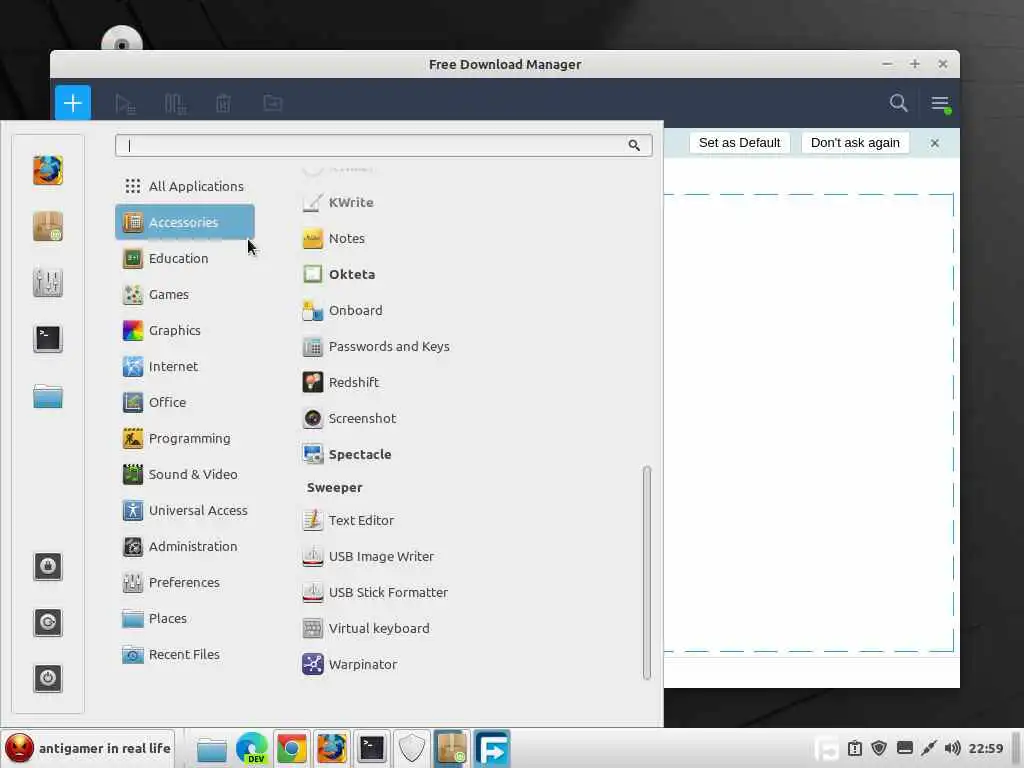Dismiss the default client notification bar

pos(935,143)
